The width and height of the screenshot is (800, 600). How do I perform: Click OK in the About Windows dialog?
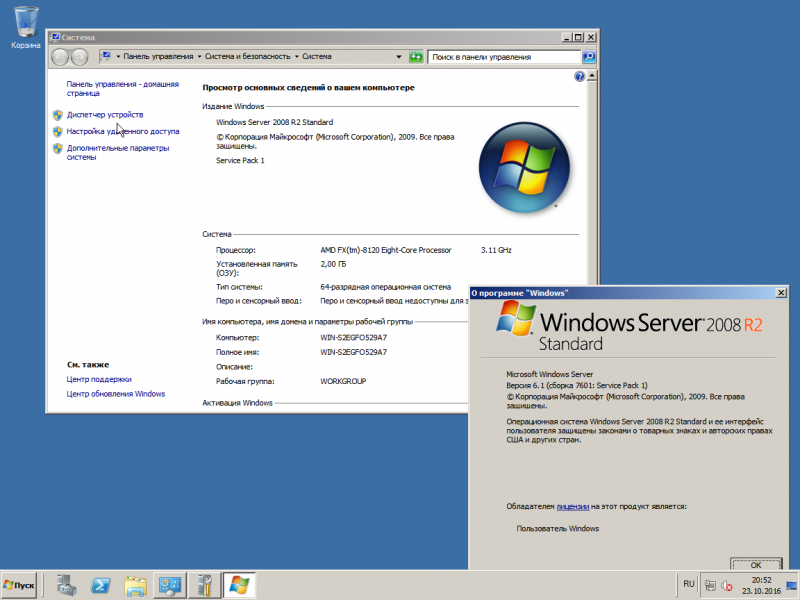pos(756,564)
